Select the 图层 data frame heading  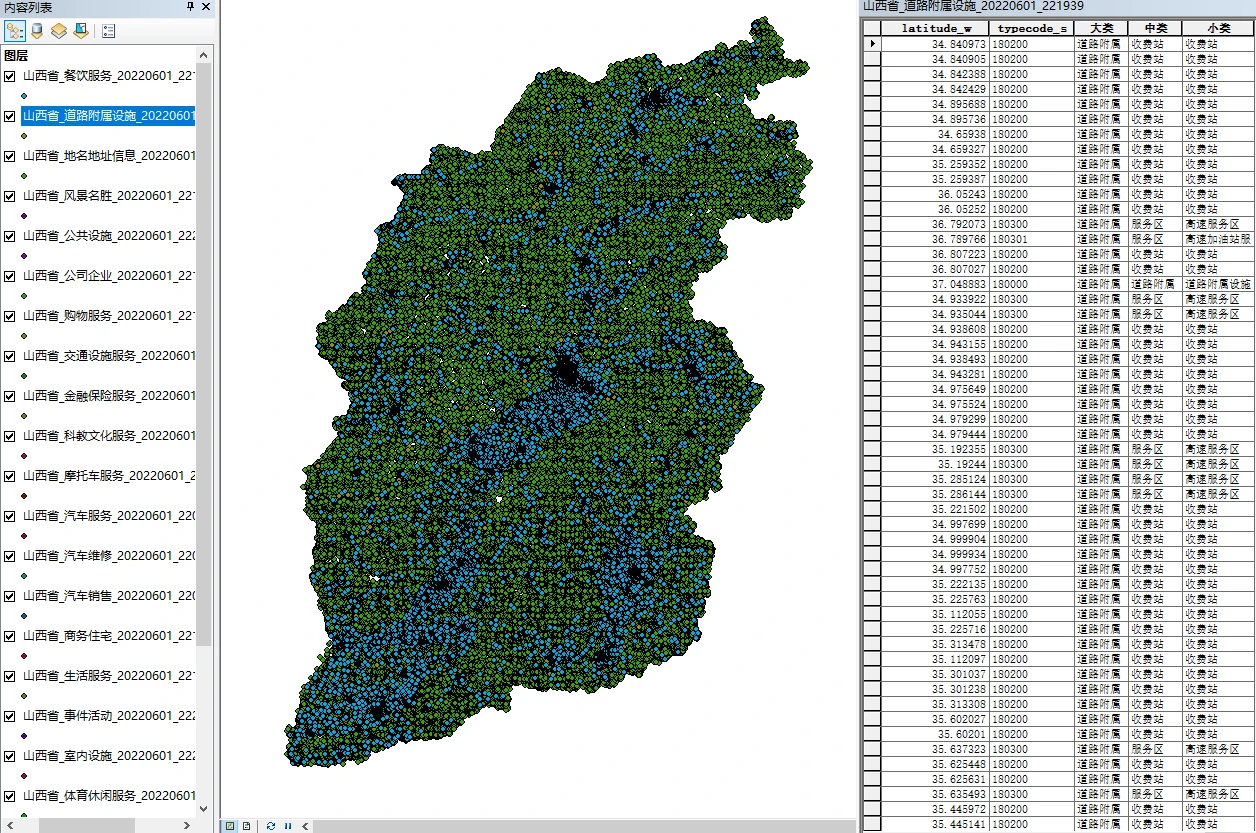click(x=16, y=56)
